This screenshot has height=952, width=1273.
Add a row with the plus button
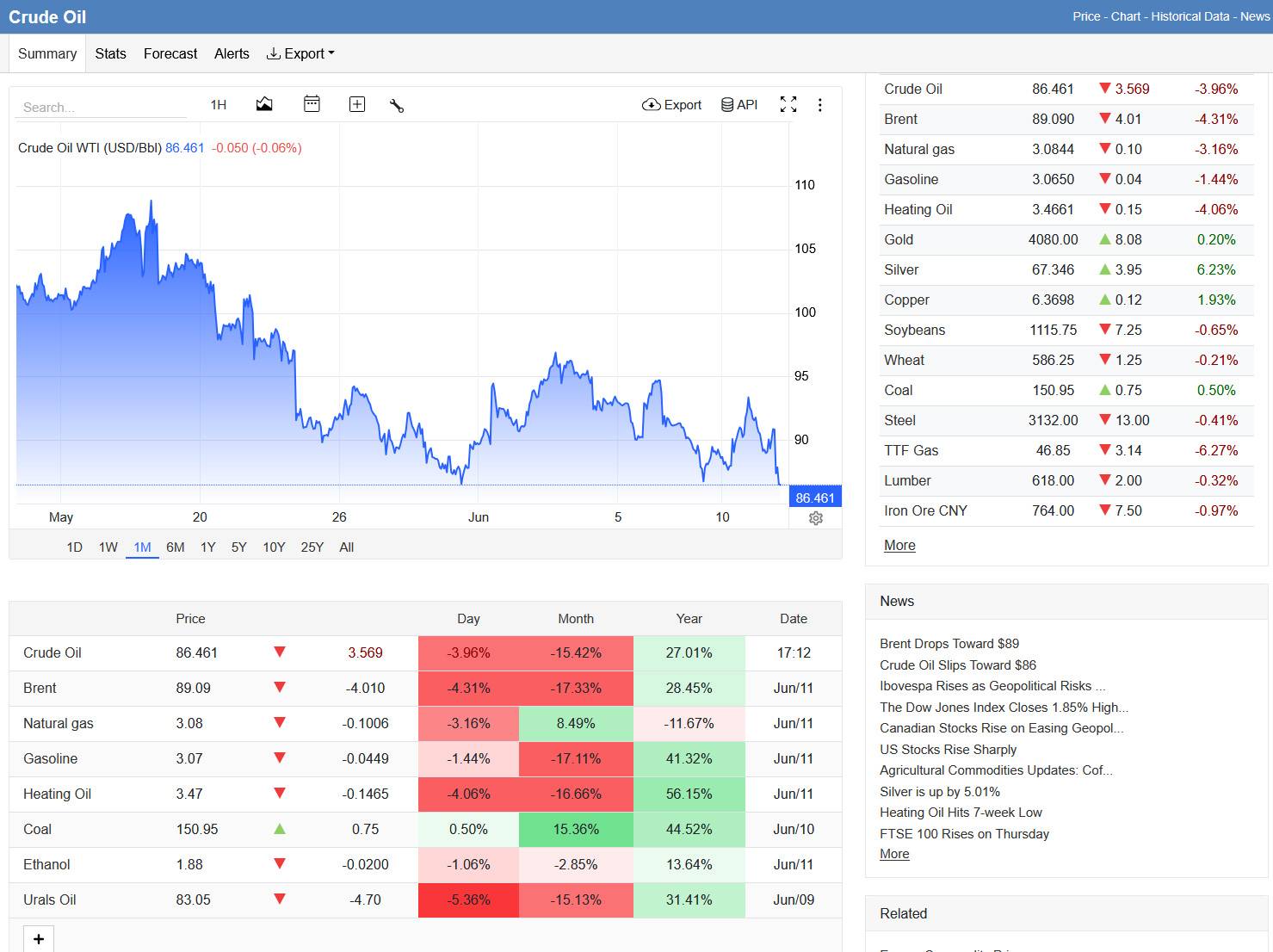pyautogui.click(x=39, y=939)
